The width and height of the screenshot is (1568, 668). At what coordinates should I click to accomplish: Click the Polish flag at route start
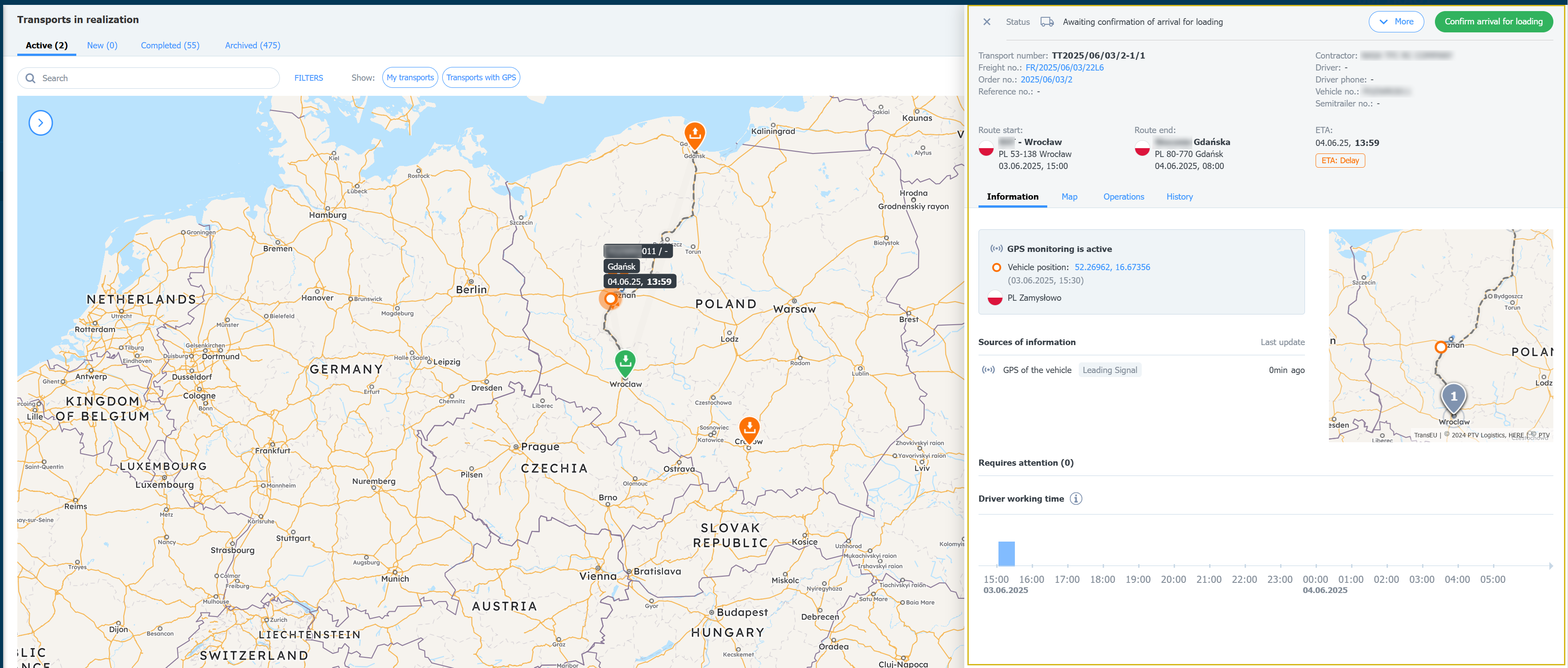click(986, 148)
